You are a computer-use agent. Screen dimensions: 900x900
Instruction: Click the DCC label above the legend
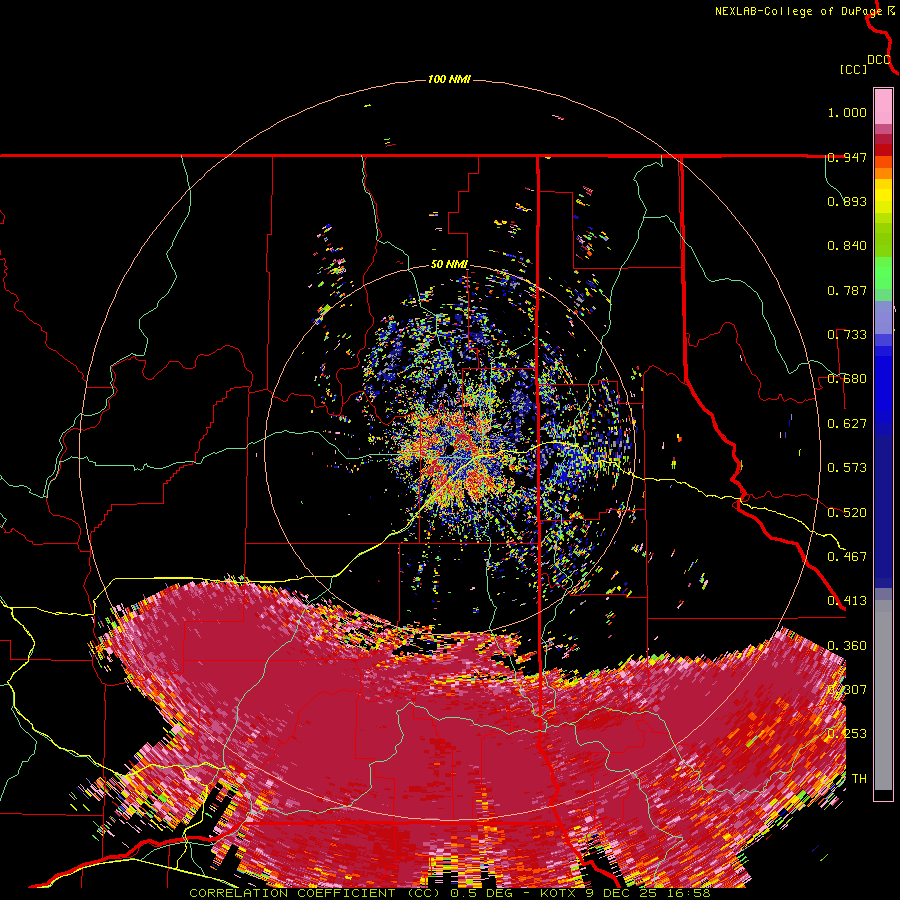coord(878,60)
